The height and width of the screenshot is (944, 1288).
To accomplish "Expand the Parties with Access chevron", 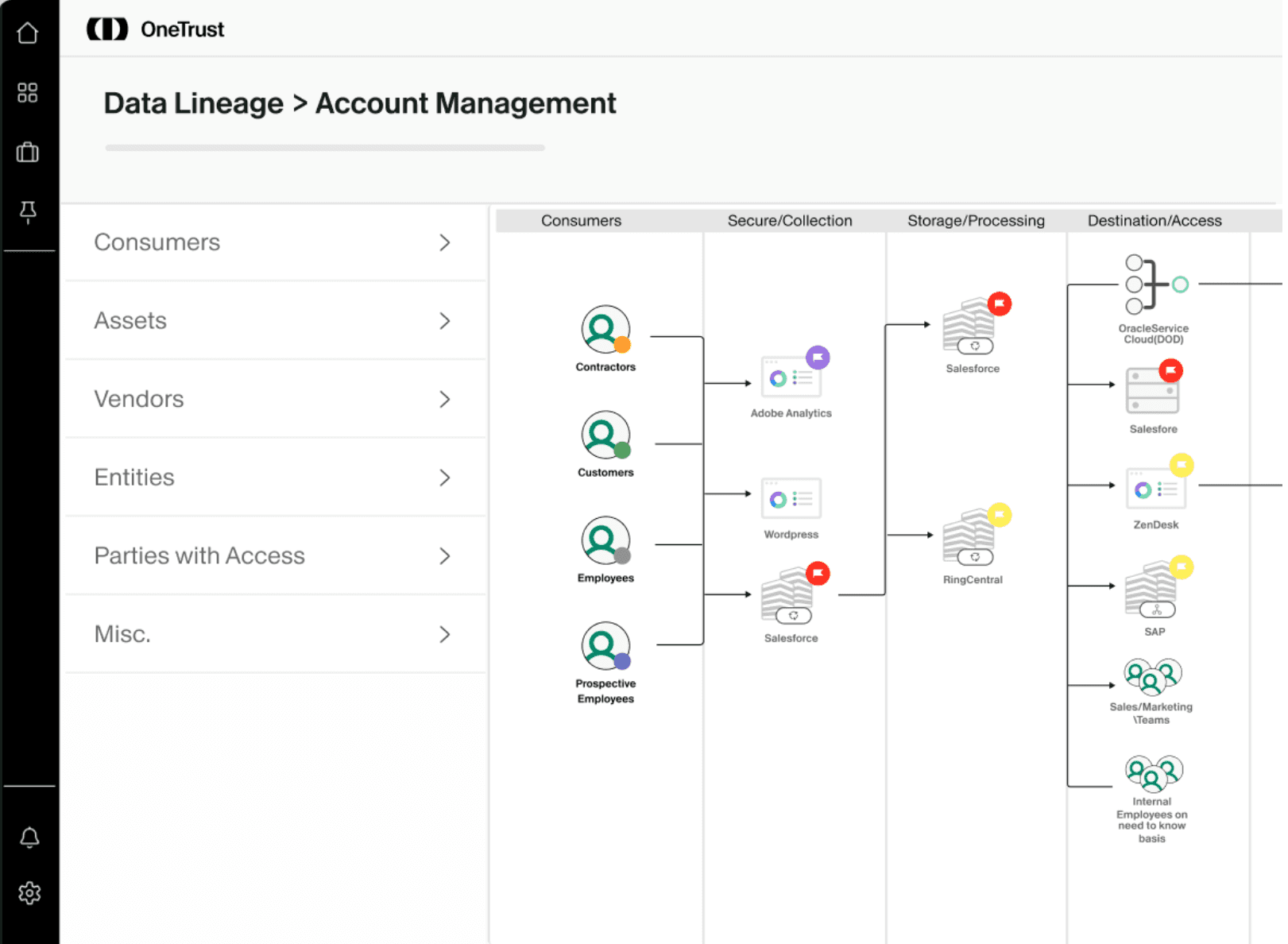I will [445, 556].
